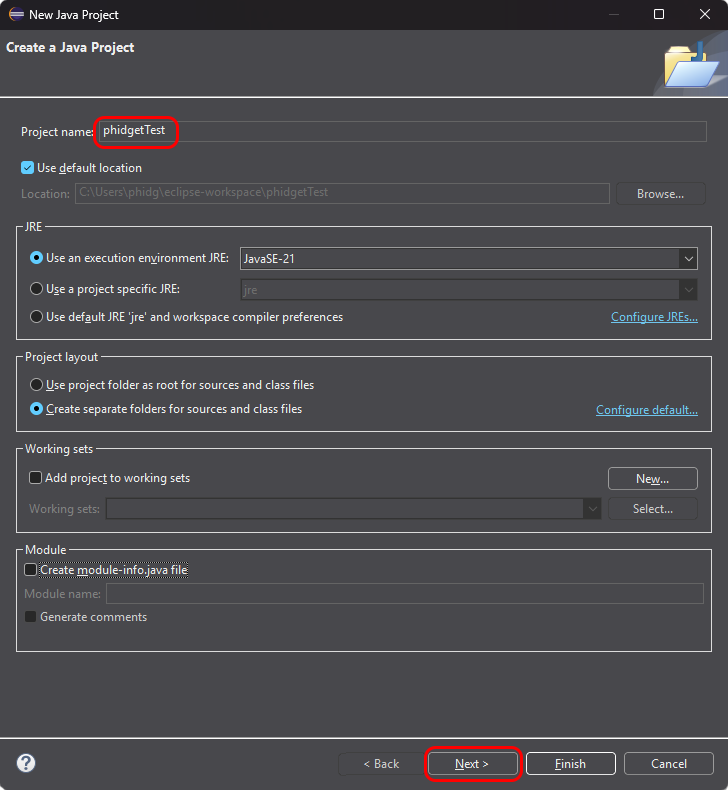Close the New Java Project dialog
Screen dimensions: 728x790
[x=704, y=14]
